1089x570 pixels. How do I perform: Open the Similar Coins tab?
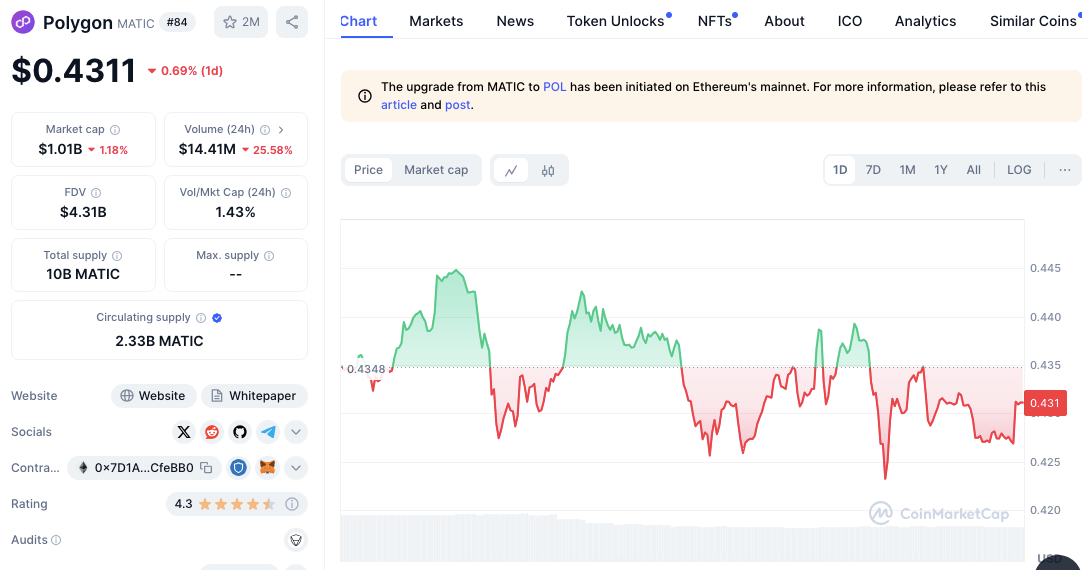(1033, 22)
